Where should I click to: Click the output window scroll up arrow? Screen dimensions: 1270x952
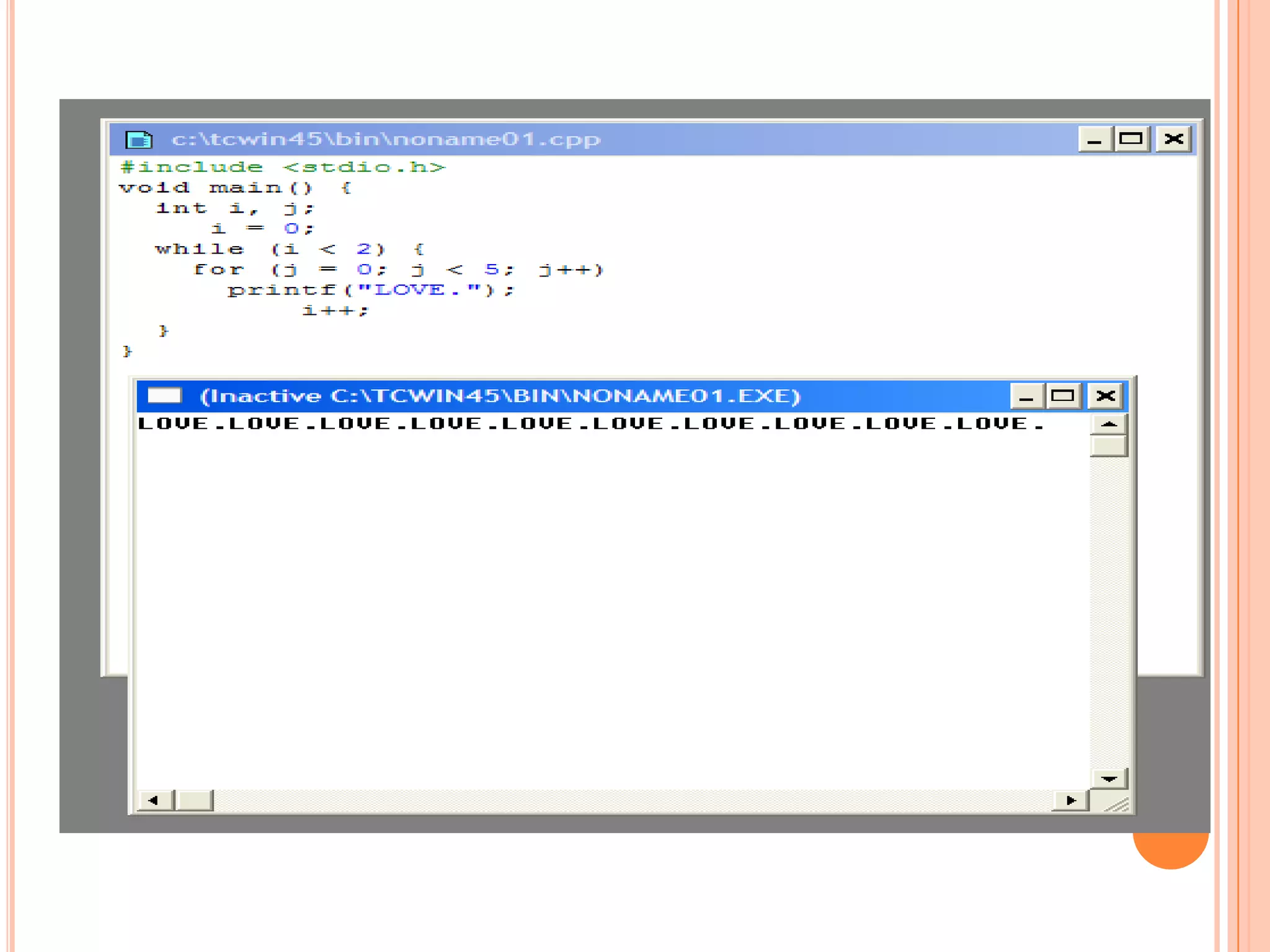[x=1109, y=425]
